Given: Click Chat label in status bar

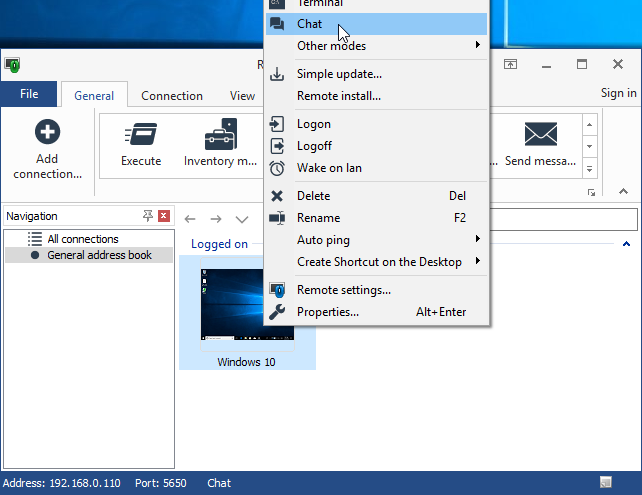Looking at the screenshot, I should pos(219,483).
